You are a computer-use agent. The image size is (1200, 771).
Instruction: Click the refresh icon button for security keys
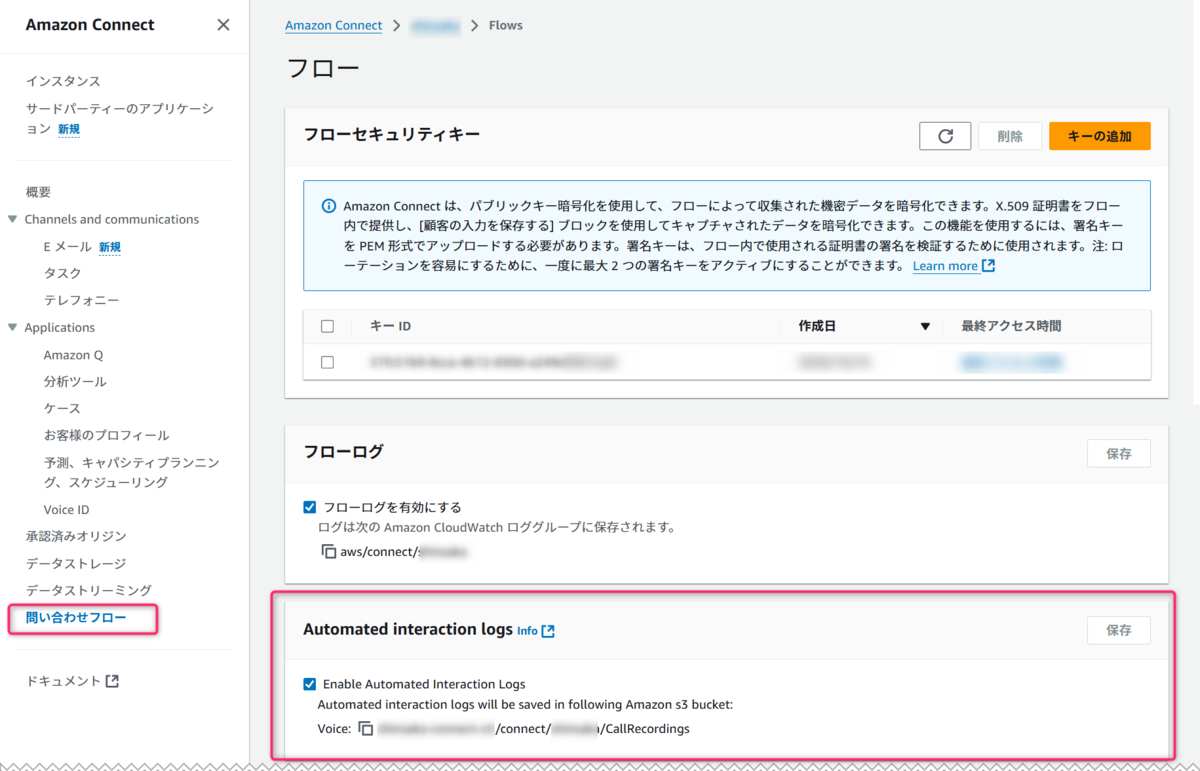(x=945, y=136)
